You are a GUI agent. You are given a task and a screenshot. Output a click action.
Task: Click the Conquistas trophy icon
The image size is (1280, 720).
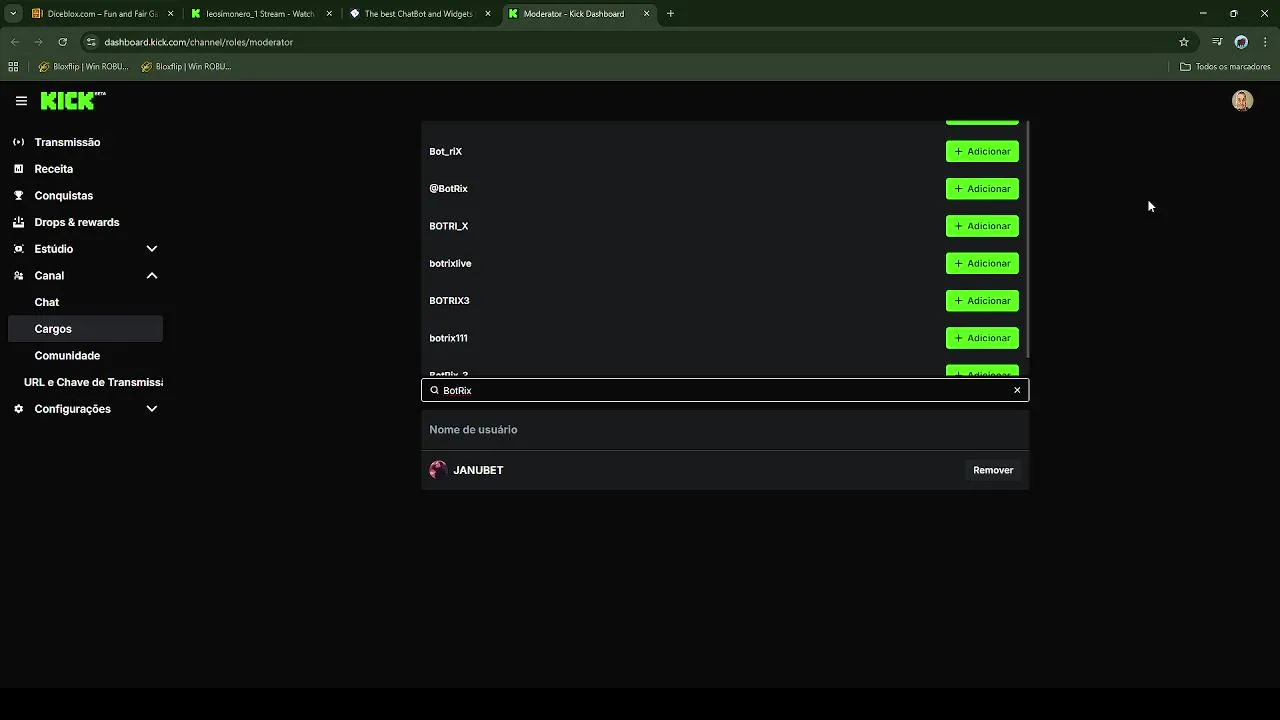[x=18, y=196]
